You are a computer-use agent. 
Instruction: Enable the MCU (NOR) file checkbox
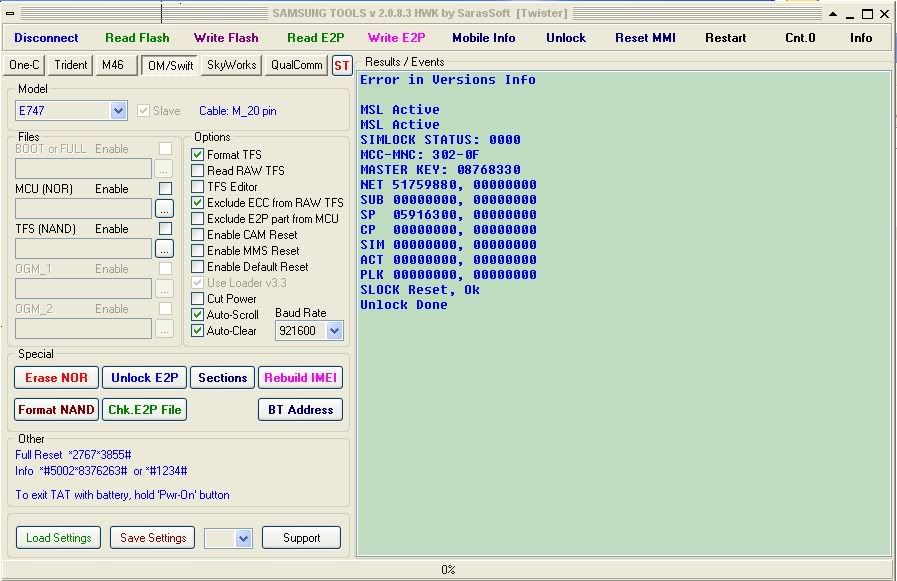(x=165, y=188)
